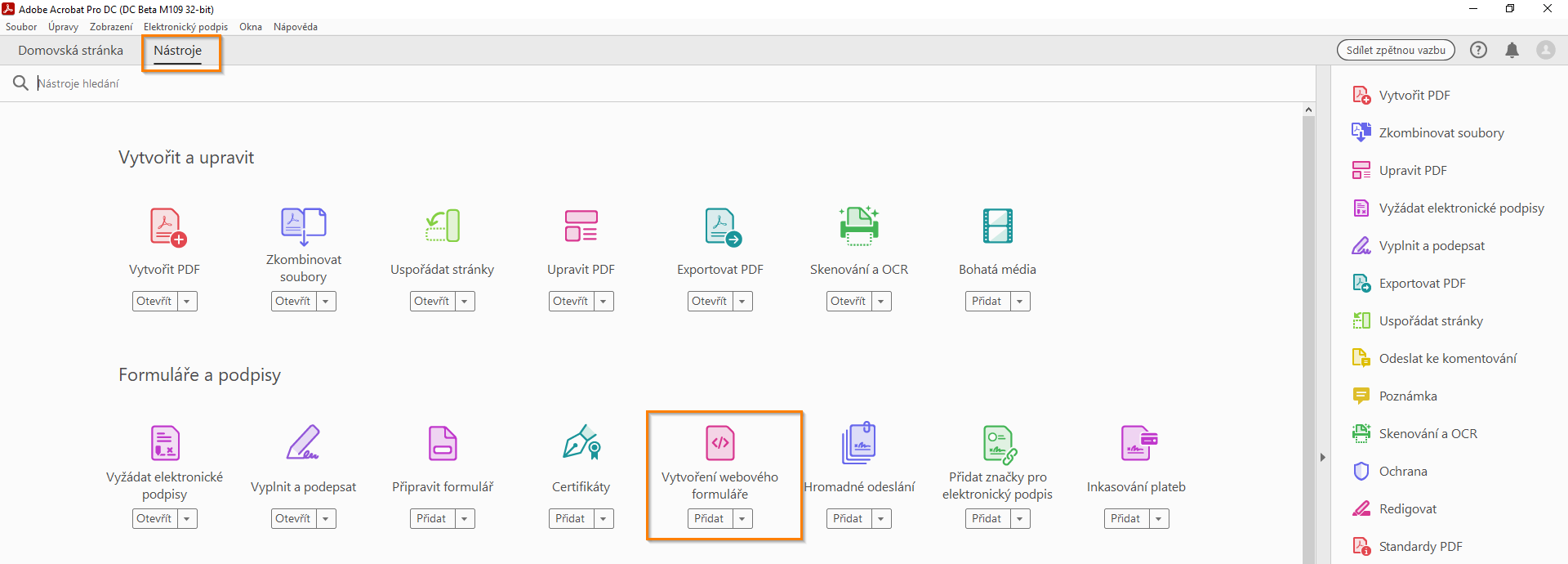Click the Připravit formulář icon

coord(443,443)
